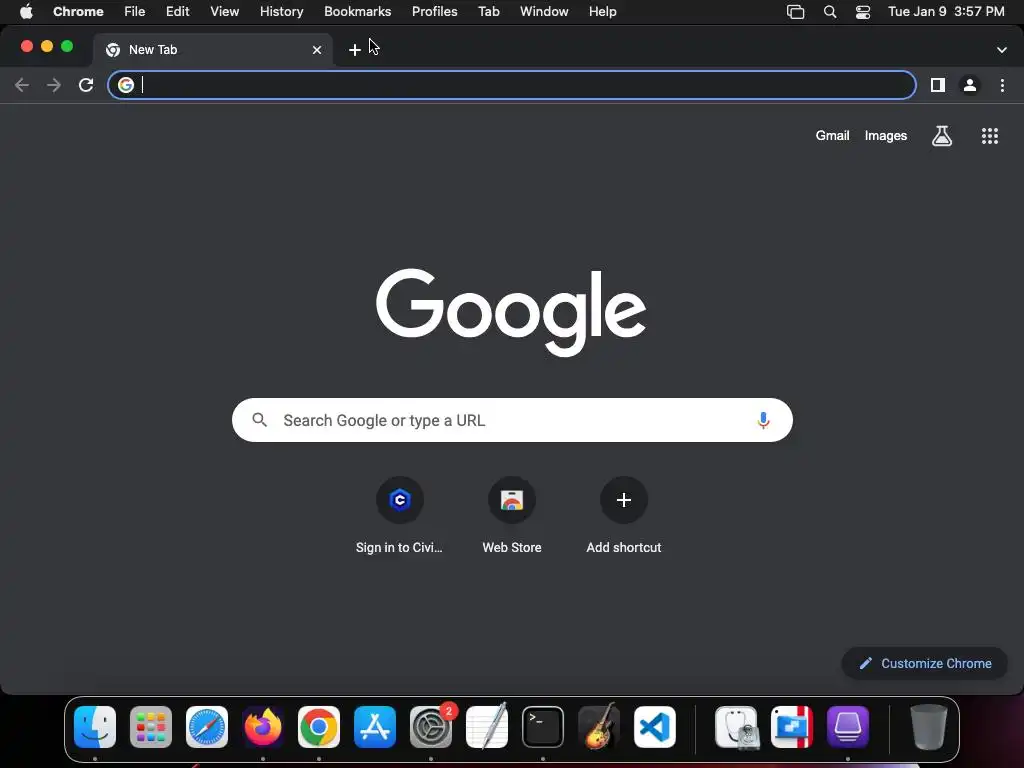The image size is (1024, 768).
Task: Open the side panel icon
Action: click(938, 85)
